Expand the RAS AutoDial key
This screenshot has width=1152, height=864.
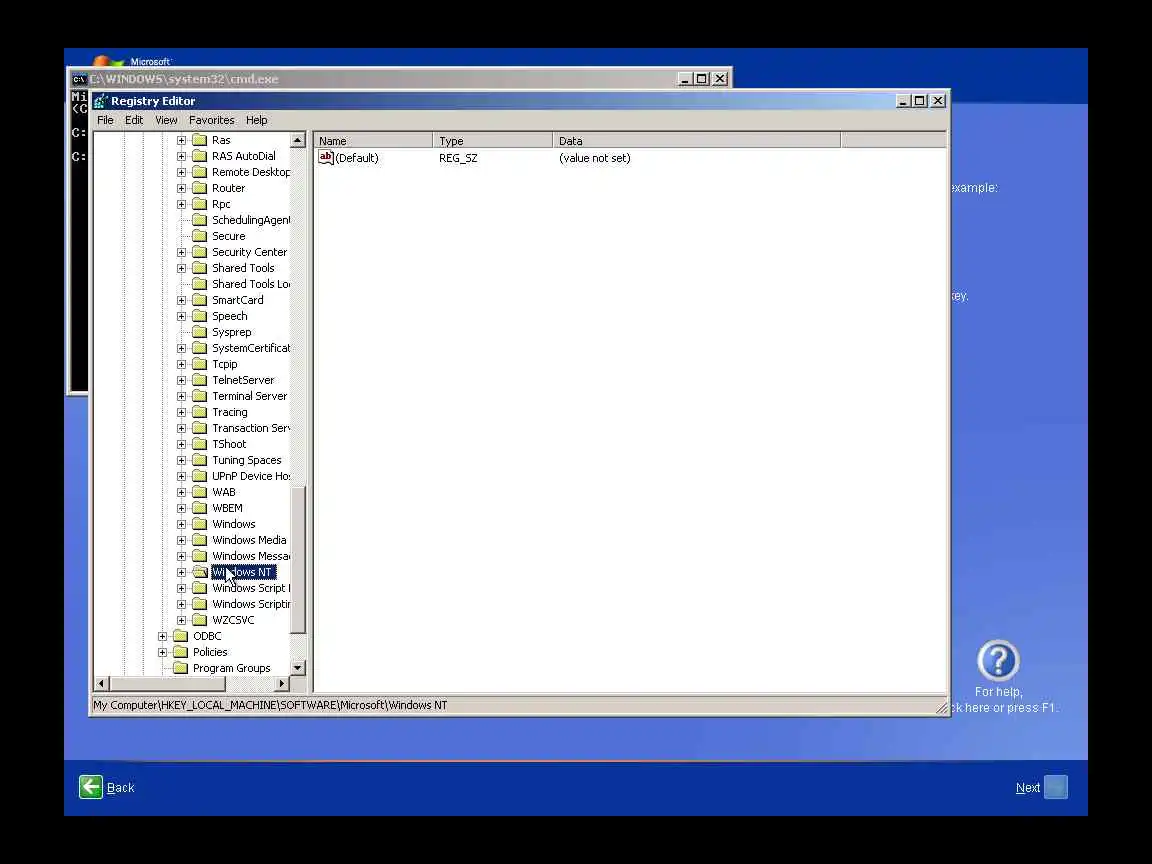pyautogui.click(x=181, y=156)
